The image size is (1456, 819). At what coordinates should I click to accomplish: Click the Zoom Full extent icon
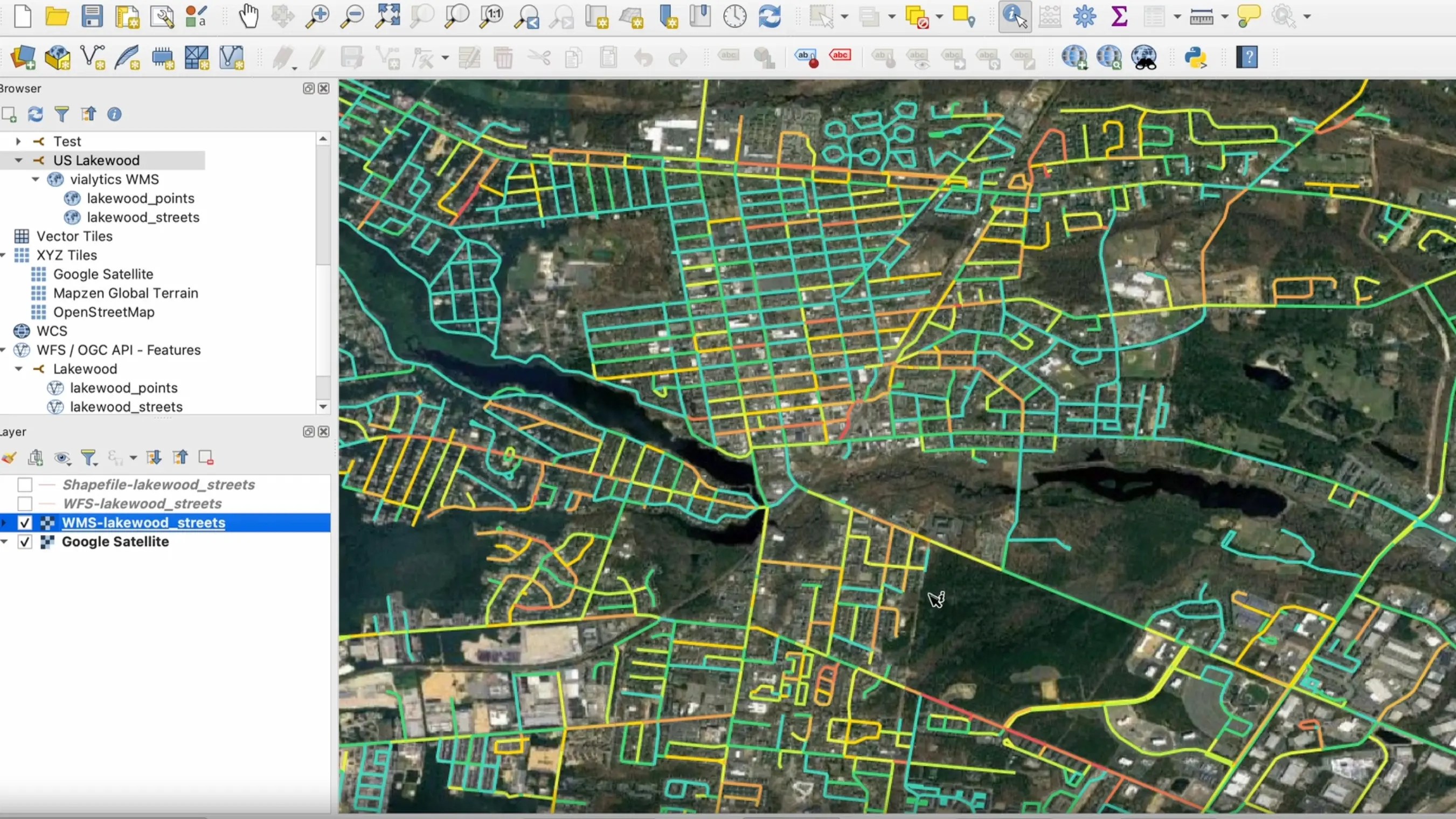point(388,16)
